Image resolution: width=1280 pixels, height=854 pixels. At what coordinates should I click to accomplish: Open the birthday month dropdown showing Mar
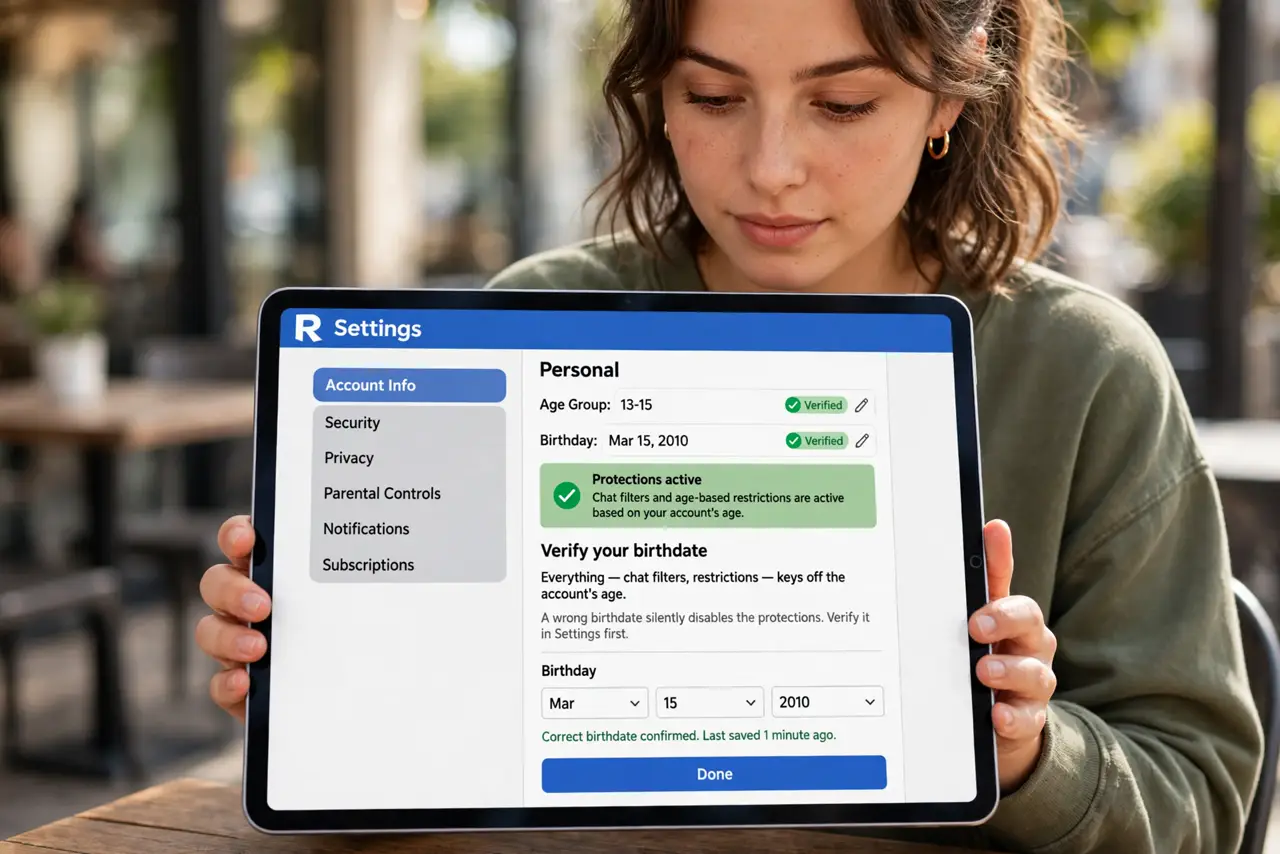[594, 703]
